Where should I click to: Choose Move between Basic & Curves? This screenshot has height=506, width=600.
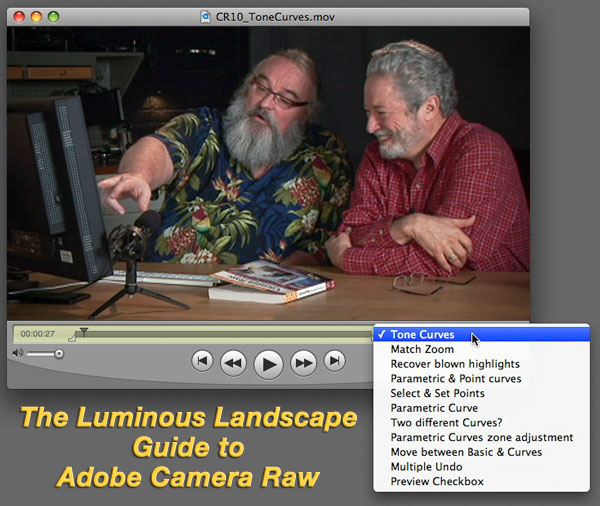[x=481, y=452]
